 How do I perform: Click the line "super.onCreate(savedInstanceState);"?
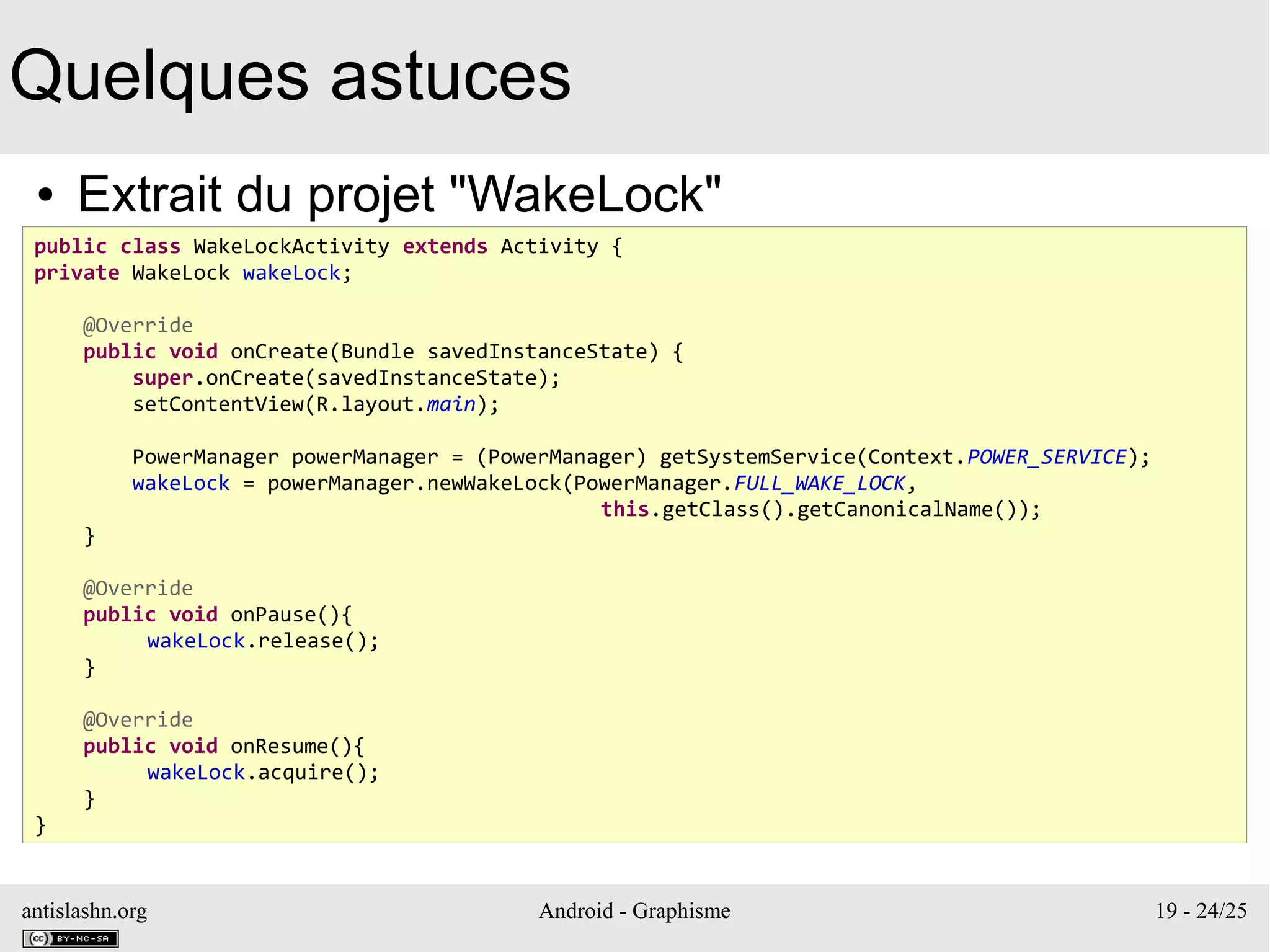(x=346, y=378)
